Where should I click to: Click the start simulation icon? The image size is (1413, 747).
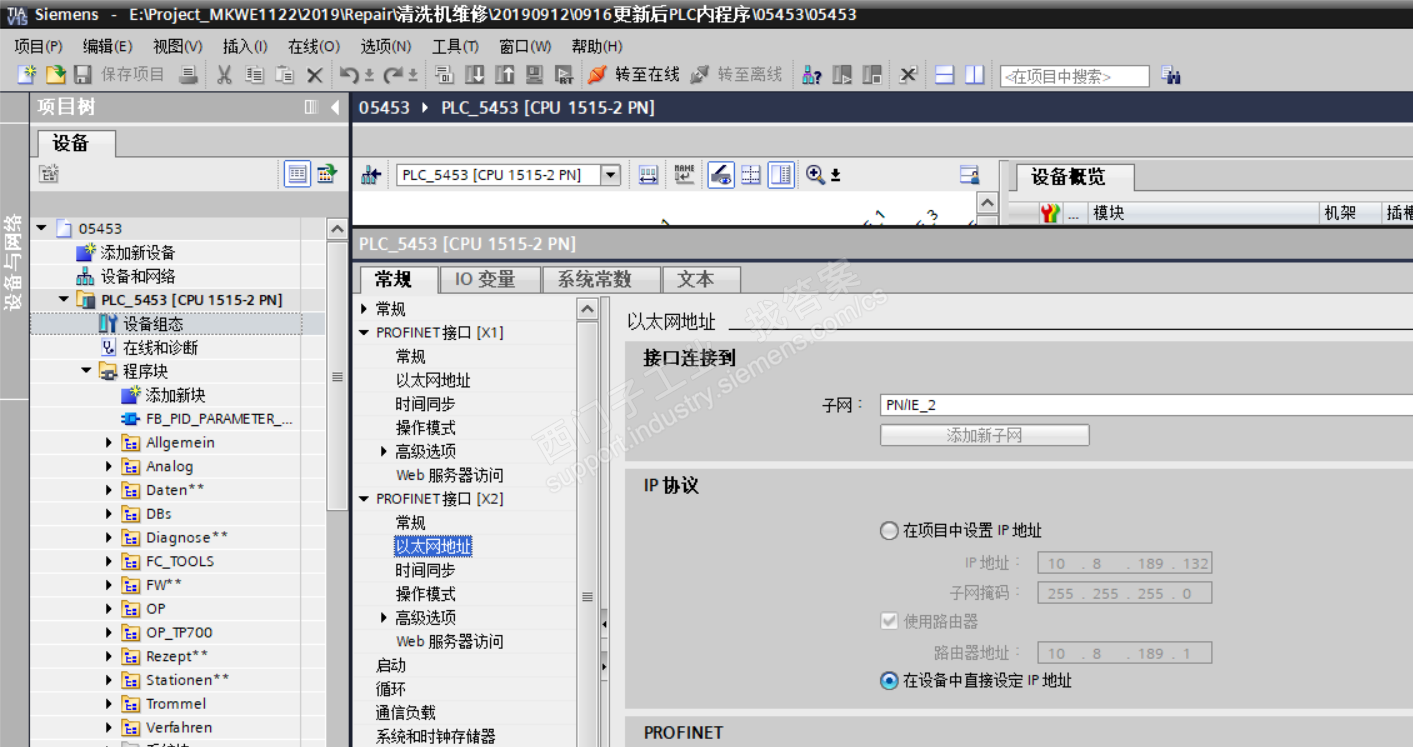[x=535, y=75]
